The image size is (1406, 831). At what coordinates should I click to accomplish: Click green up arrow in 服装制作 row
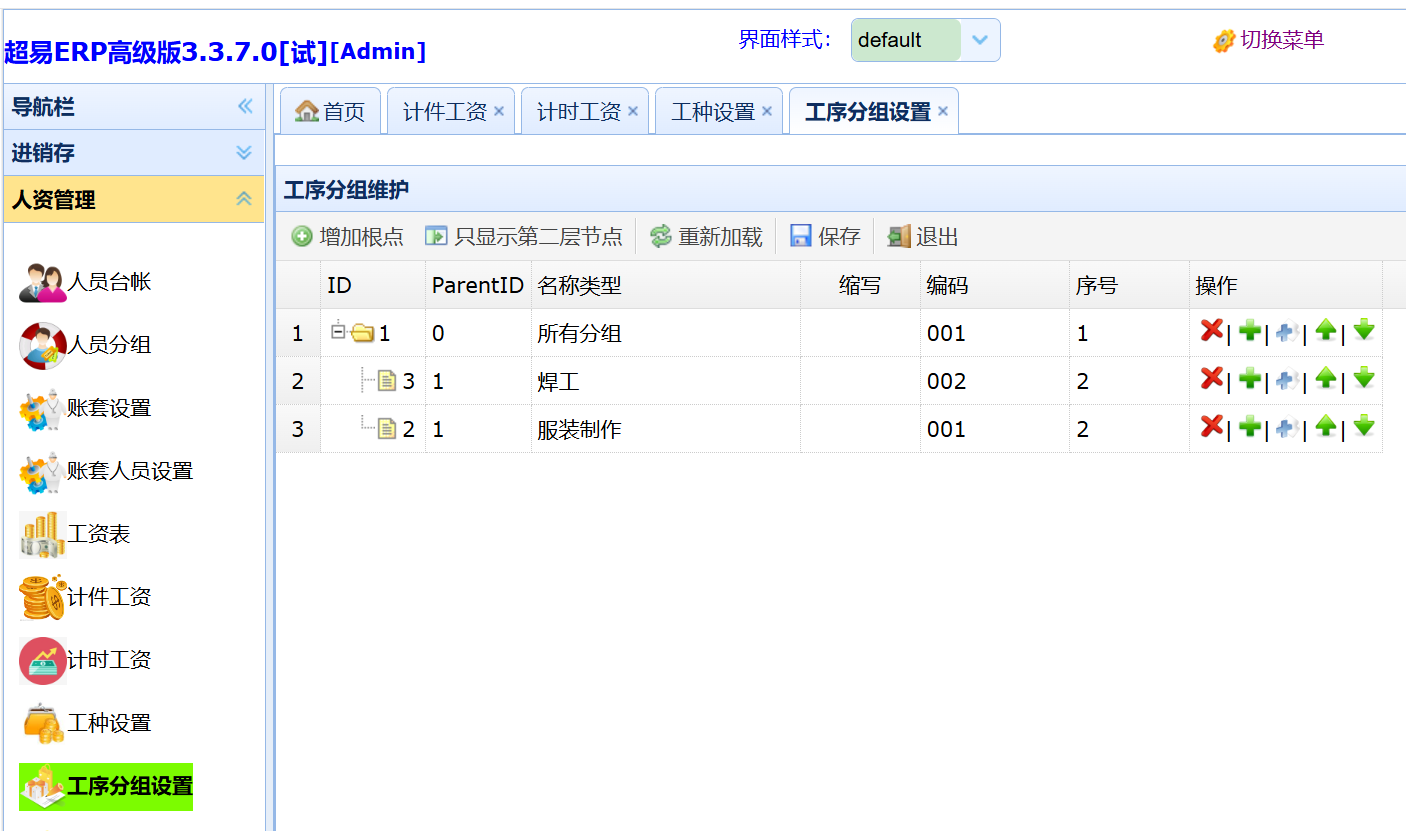(x=1325, y=427)
